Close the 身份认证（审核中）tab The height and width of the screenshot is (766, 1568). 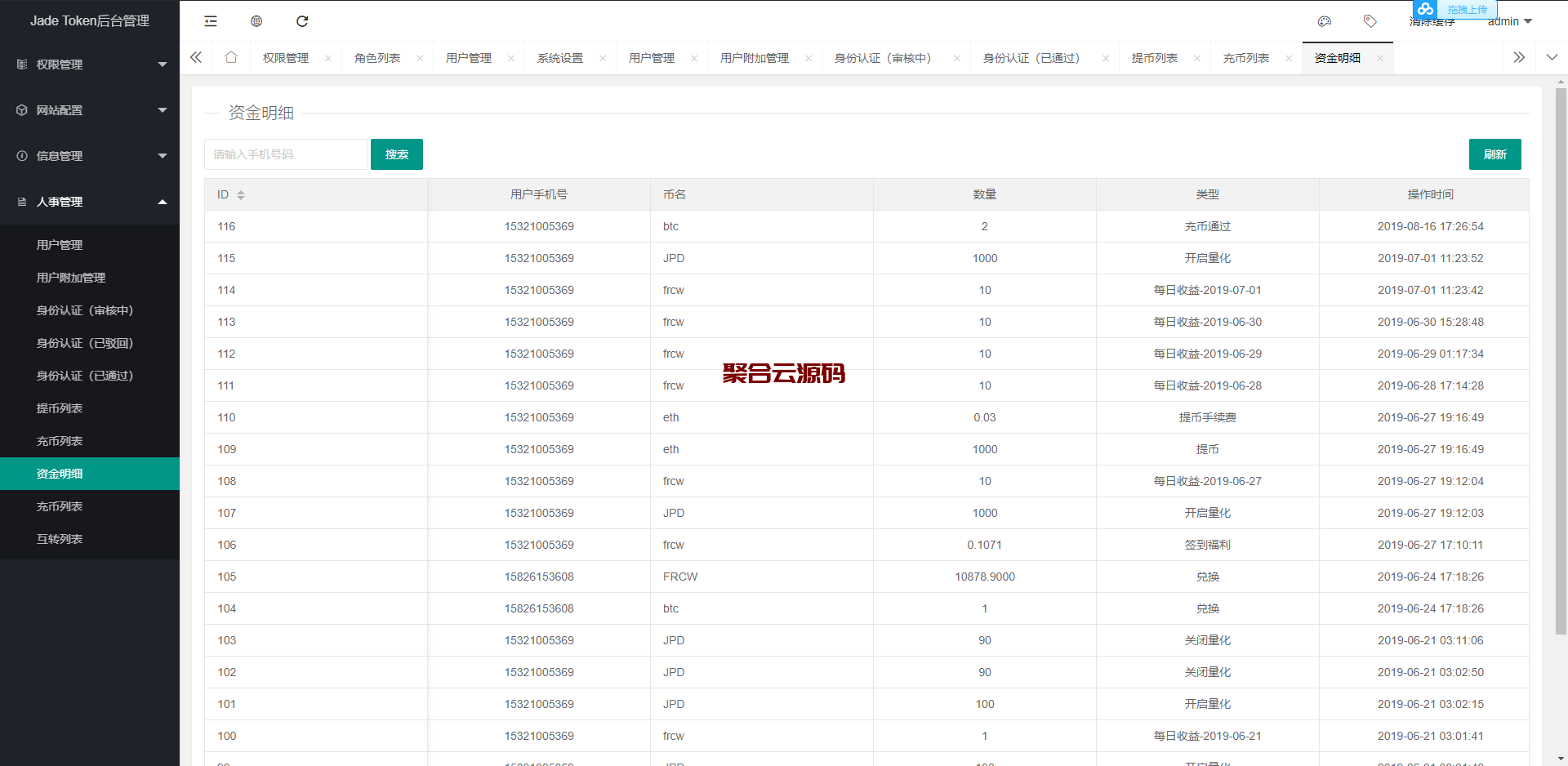tap(957, 58)
